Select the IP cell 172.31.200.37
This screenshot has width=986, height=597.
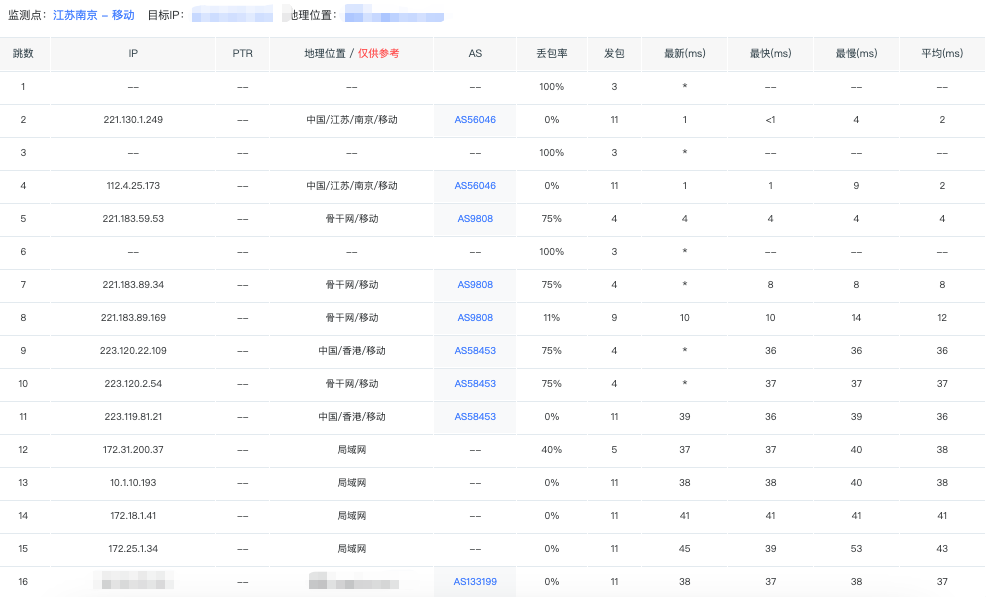pyautogui.click(x=135, y=450)
